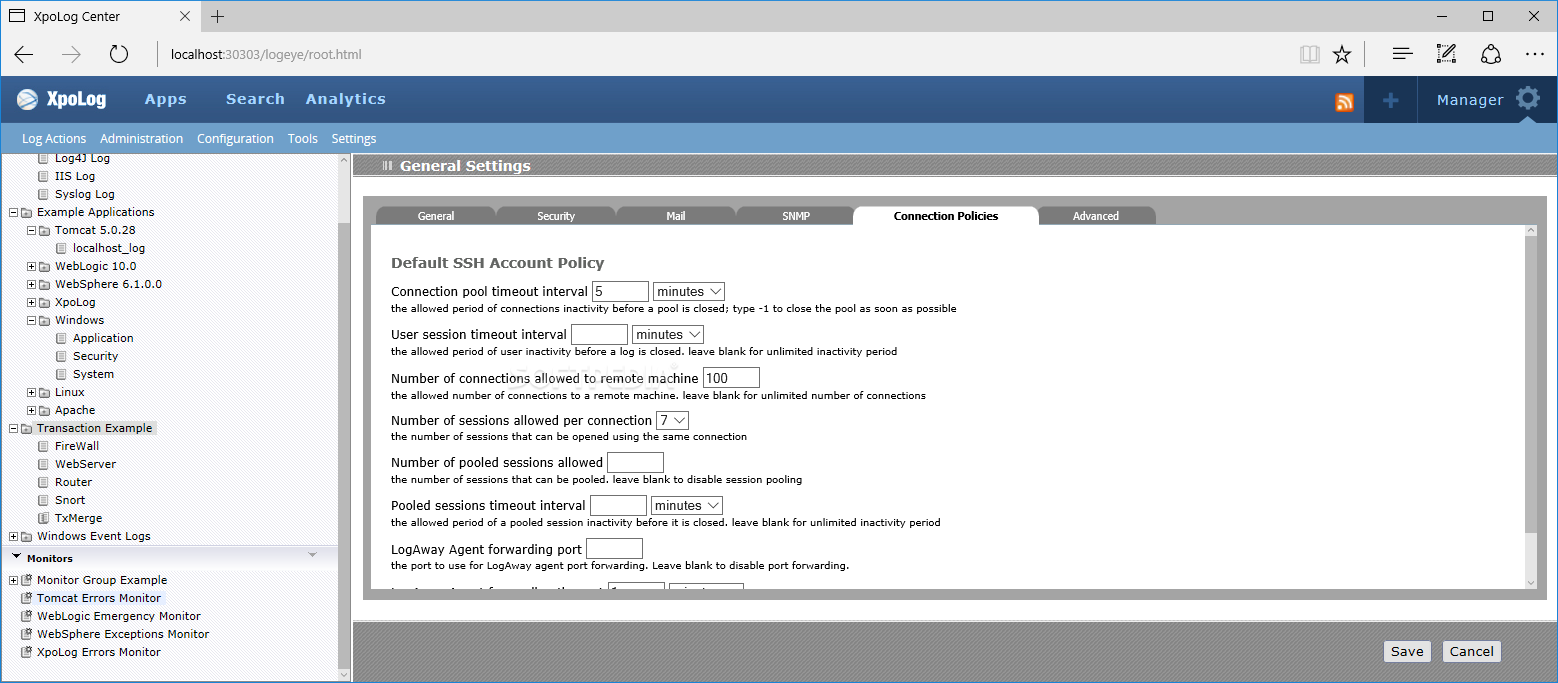Collapse the Tomcat 5.0.28 node

pyautogui.click(x=31, y=230)
